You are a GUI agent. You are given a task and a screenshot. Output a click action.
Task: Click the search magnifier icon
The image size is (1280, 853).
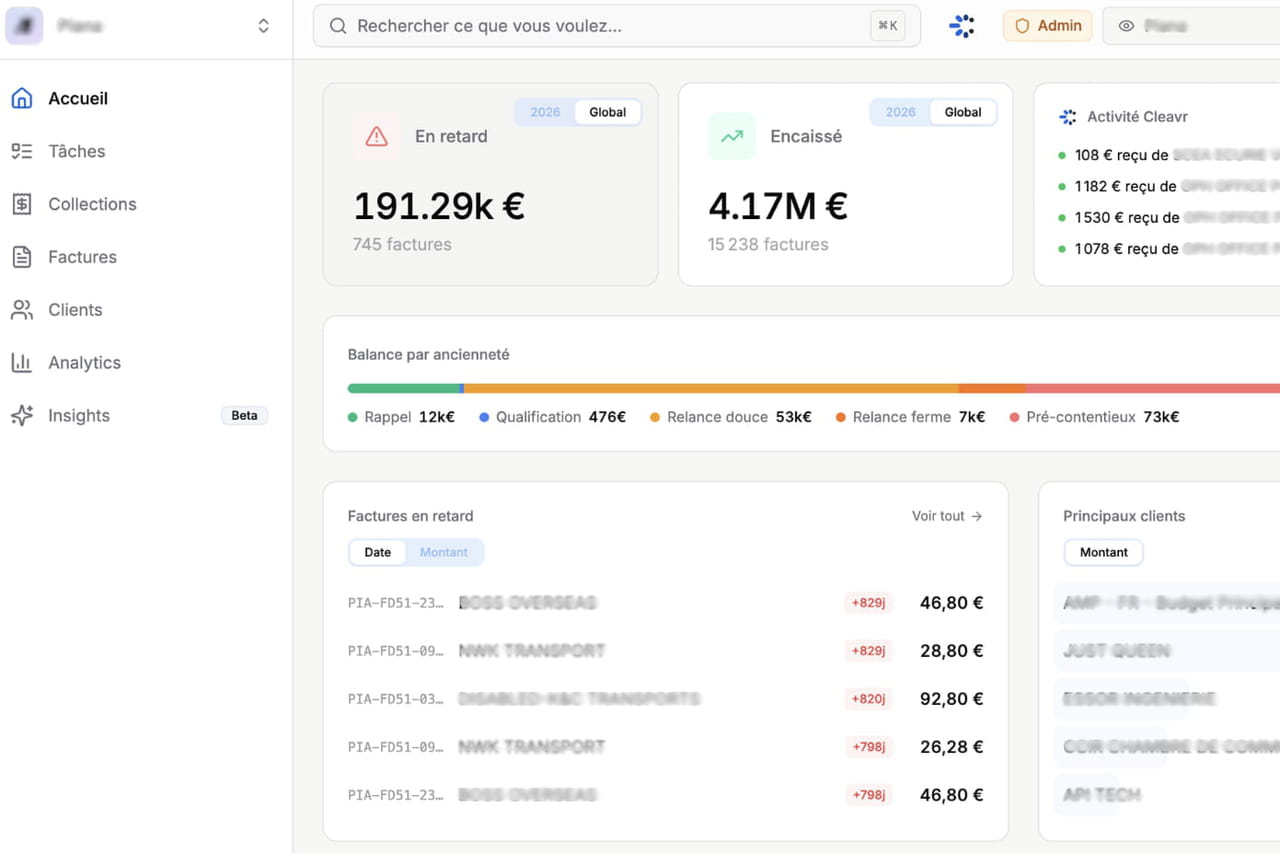click(338, 26)
